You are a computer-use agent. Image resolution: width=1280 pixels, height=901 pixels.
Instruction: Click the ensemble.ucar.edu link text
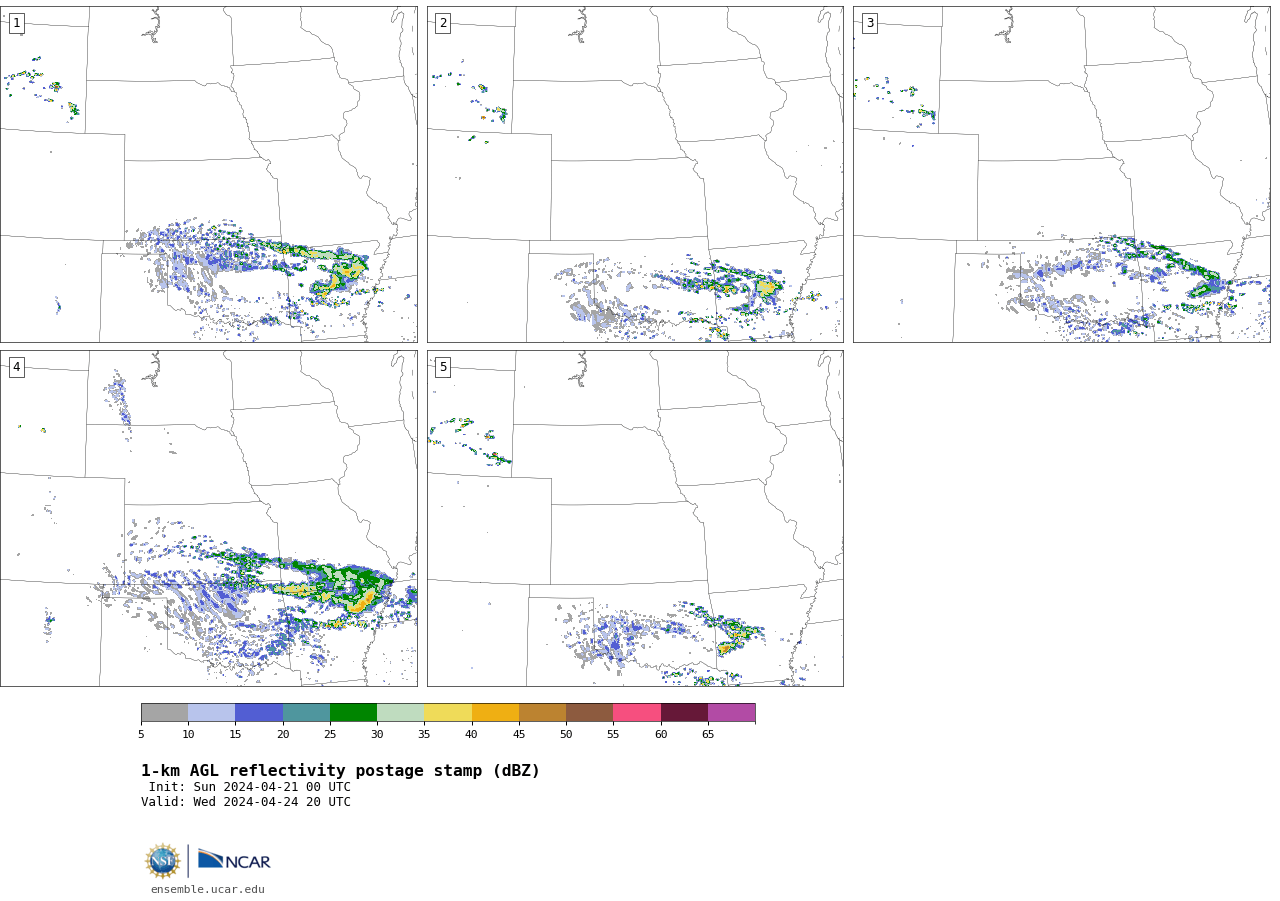point(208,889)
